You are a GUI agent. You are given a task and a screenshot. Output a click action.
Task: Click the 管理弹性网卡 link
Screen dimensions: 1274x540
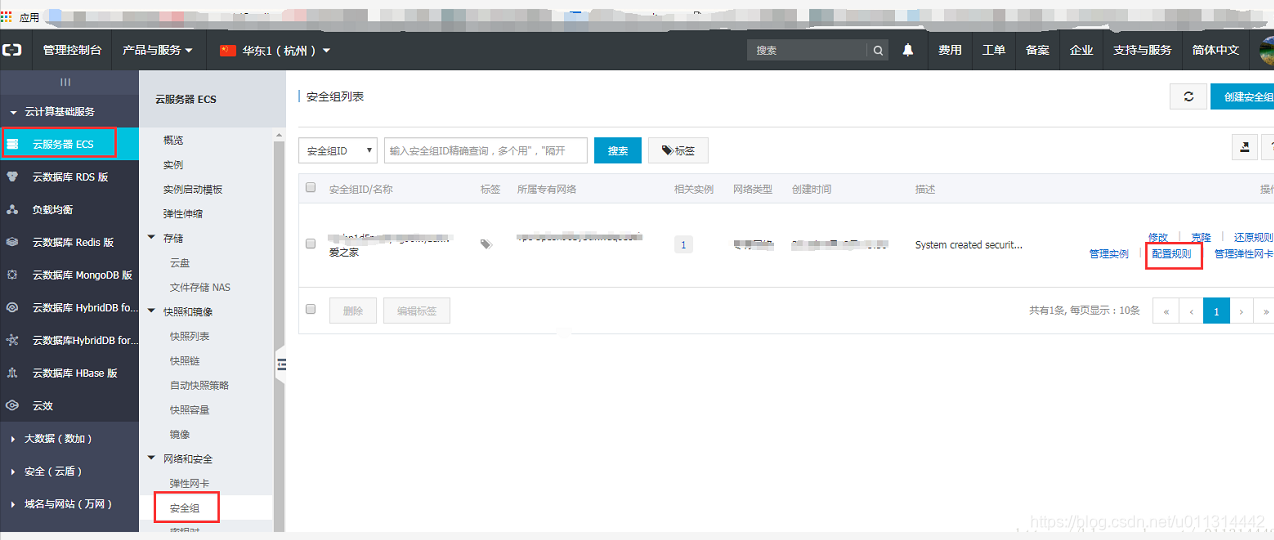1244,254
